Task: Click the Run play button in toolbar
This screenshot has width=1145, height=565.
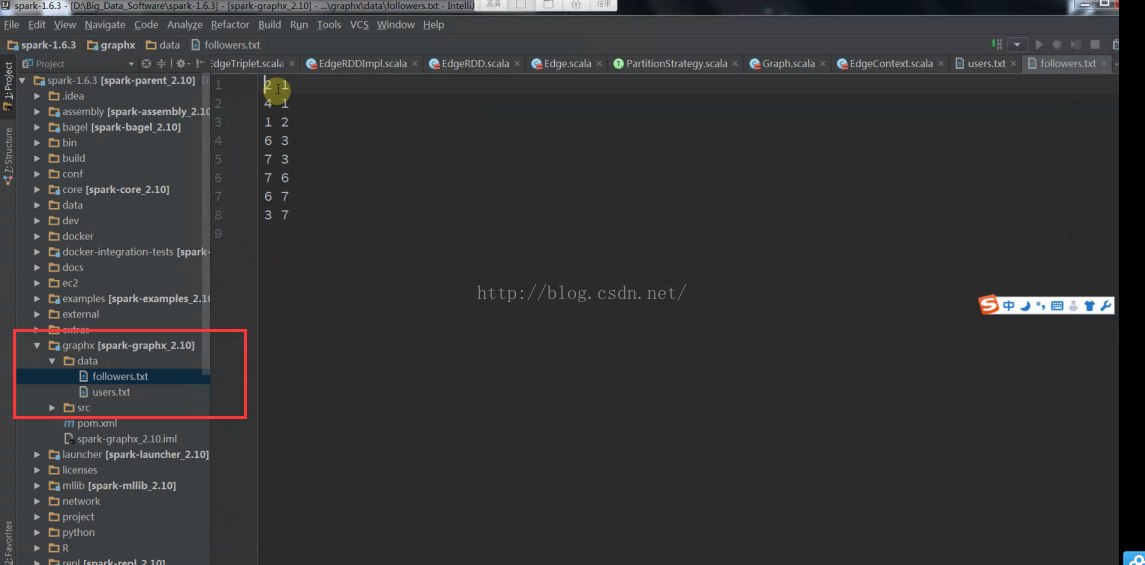Action: pos(1038,45)
